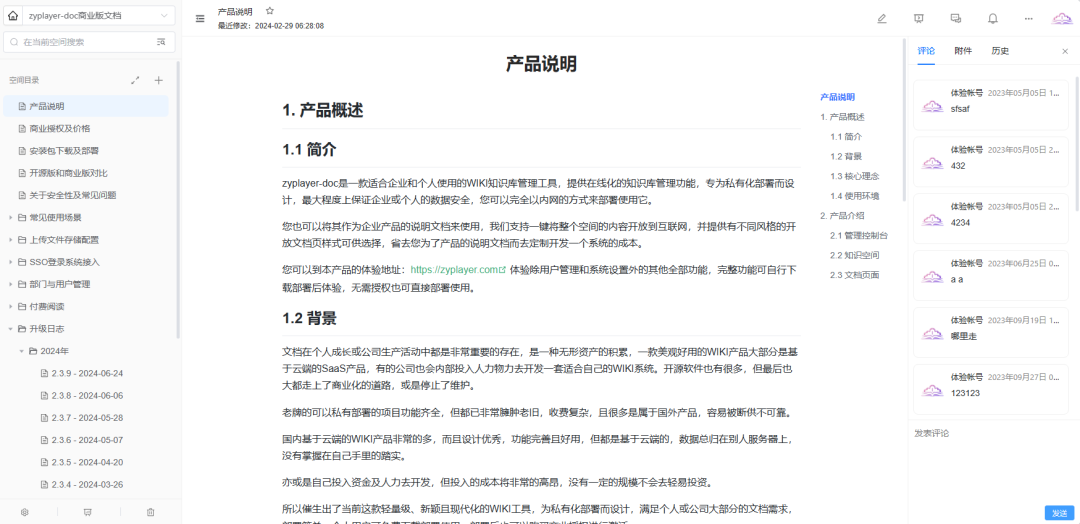
Task: Click the 空间目录 header label
Action: pyautogui.click(x=24, y=81)
